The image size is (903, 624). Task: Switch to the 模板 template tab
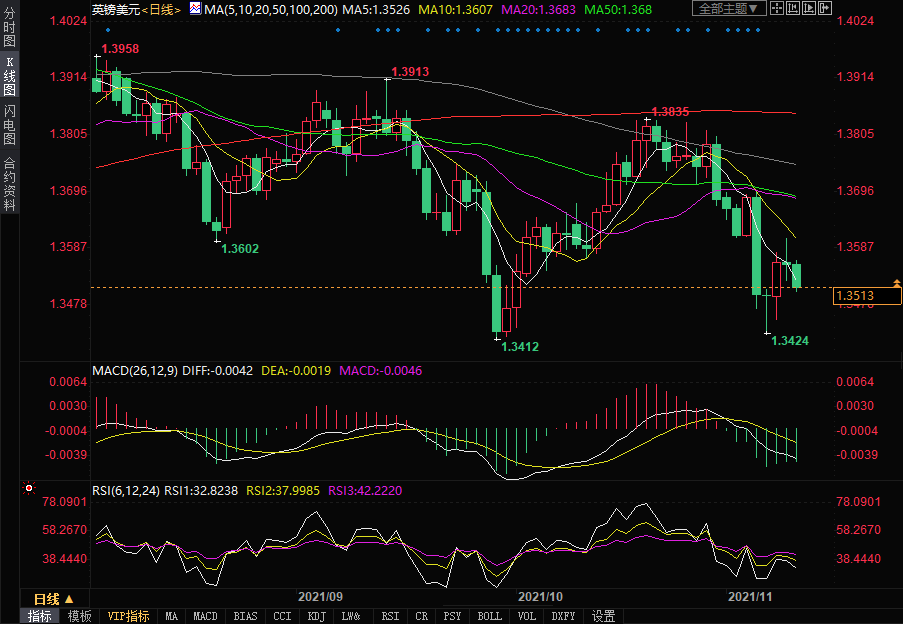80,616
